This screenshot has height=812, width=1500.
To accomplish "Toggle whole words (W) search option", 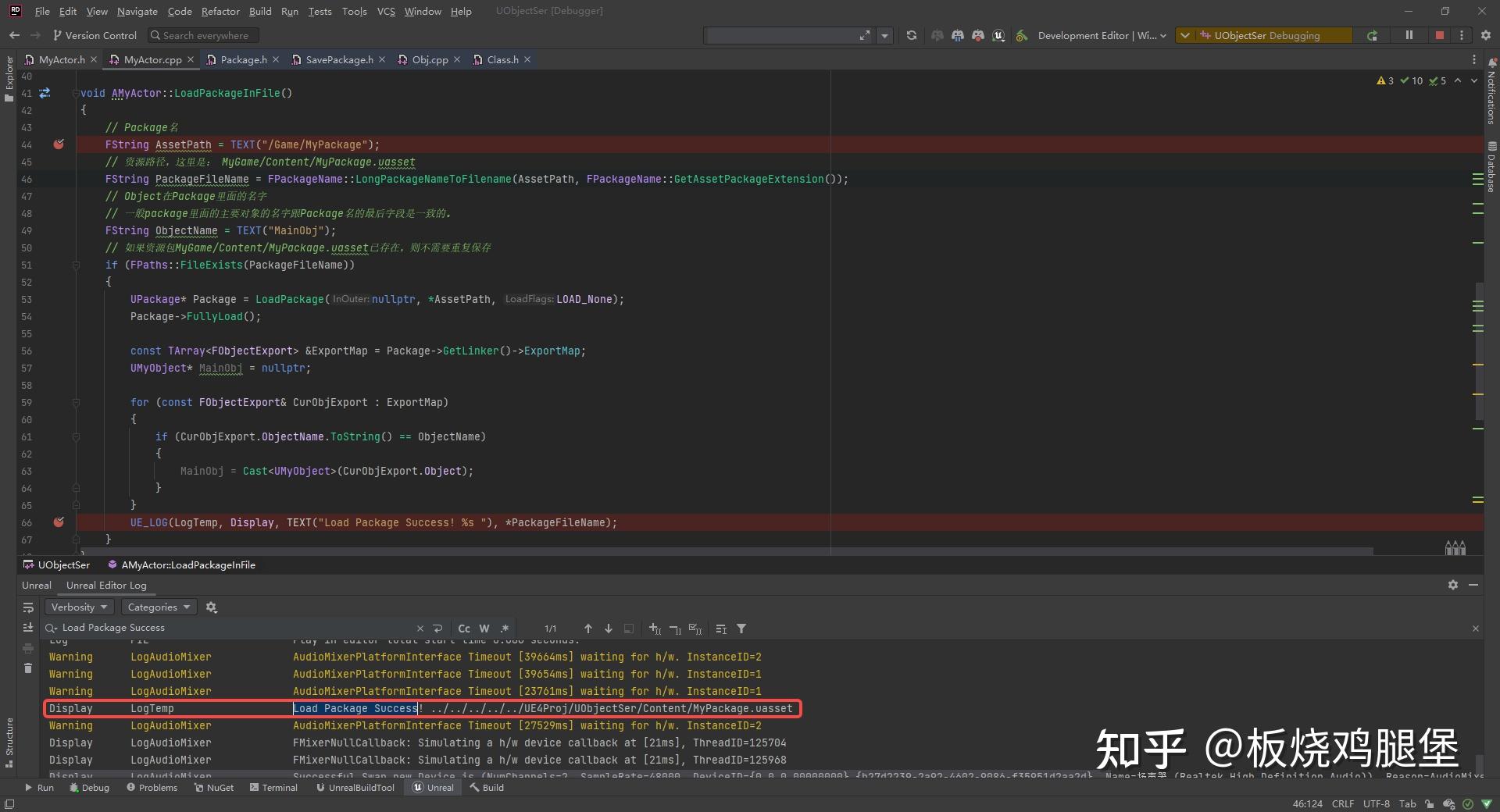I will click(x=484, y=629).
